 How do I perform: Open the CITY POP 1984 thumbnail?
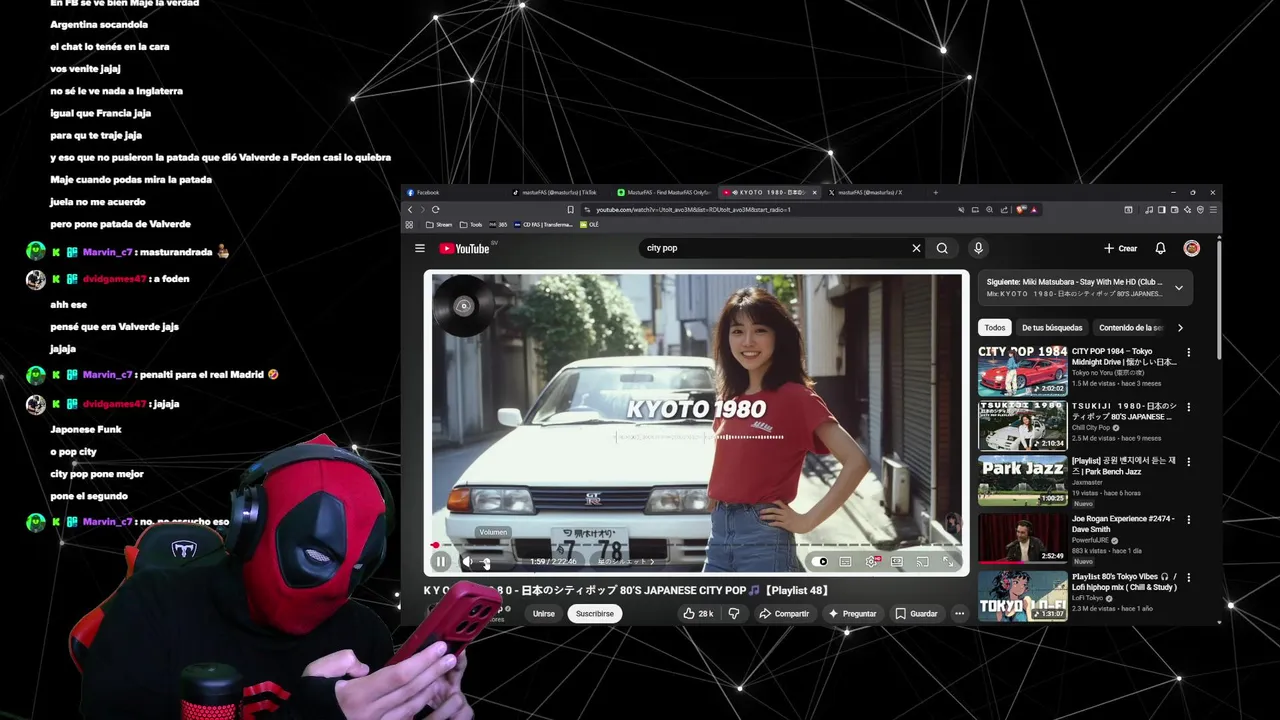click(1022, 371)
